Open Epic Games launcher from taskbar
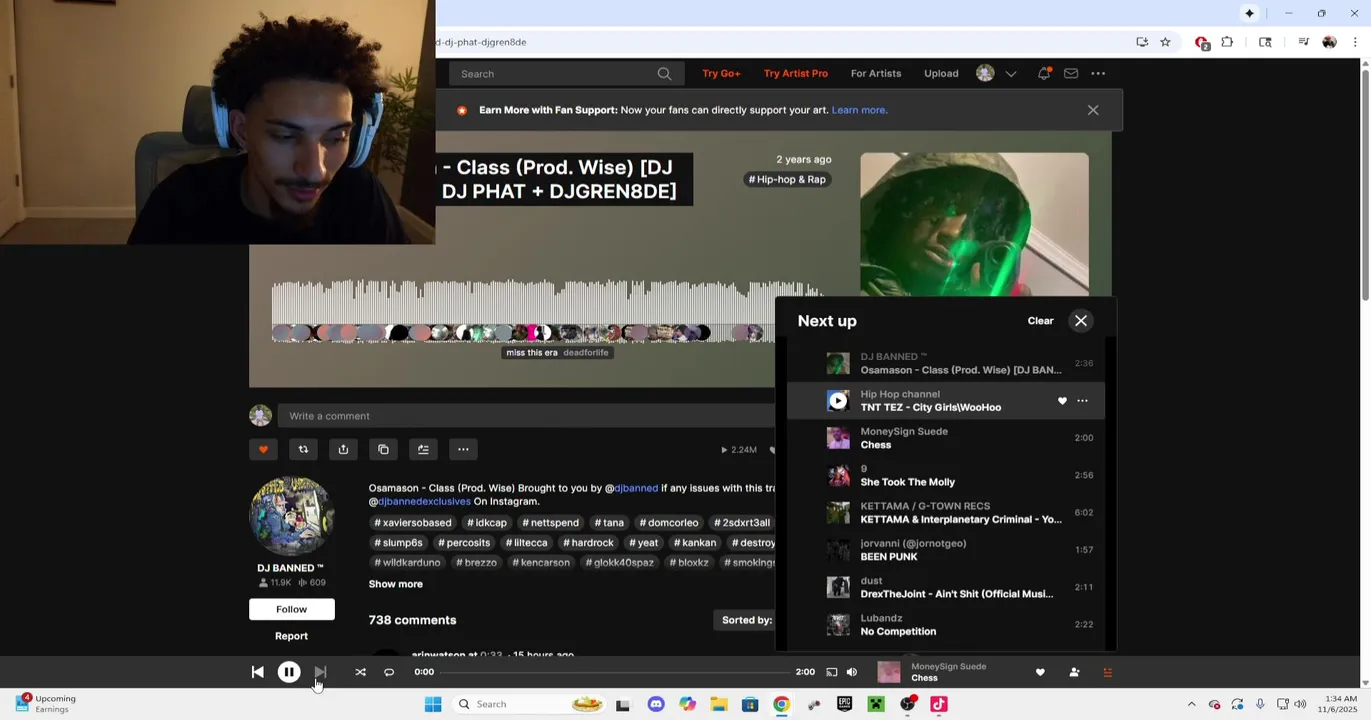1371x720 pixels. [x=844, y=704]
